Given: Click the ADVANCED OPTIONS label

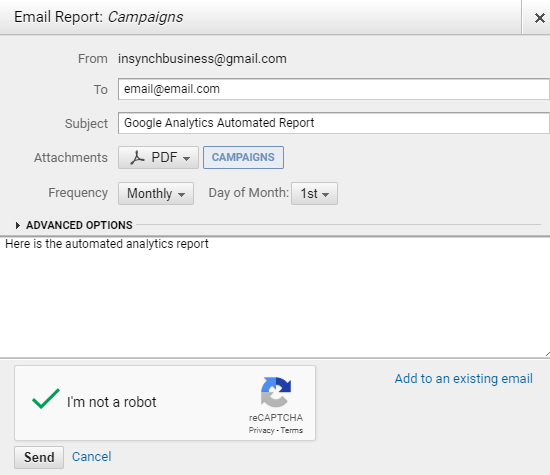Looking at the screenshot, I should [x=79, y=225].
